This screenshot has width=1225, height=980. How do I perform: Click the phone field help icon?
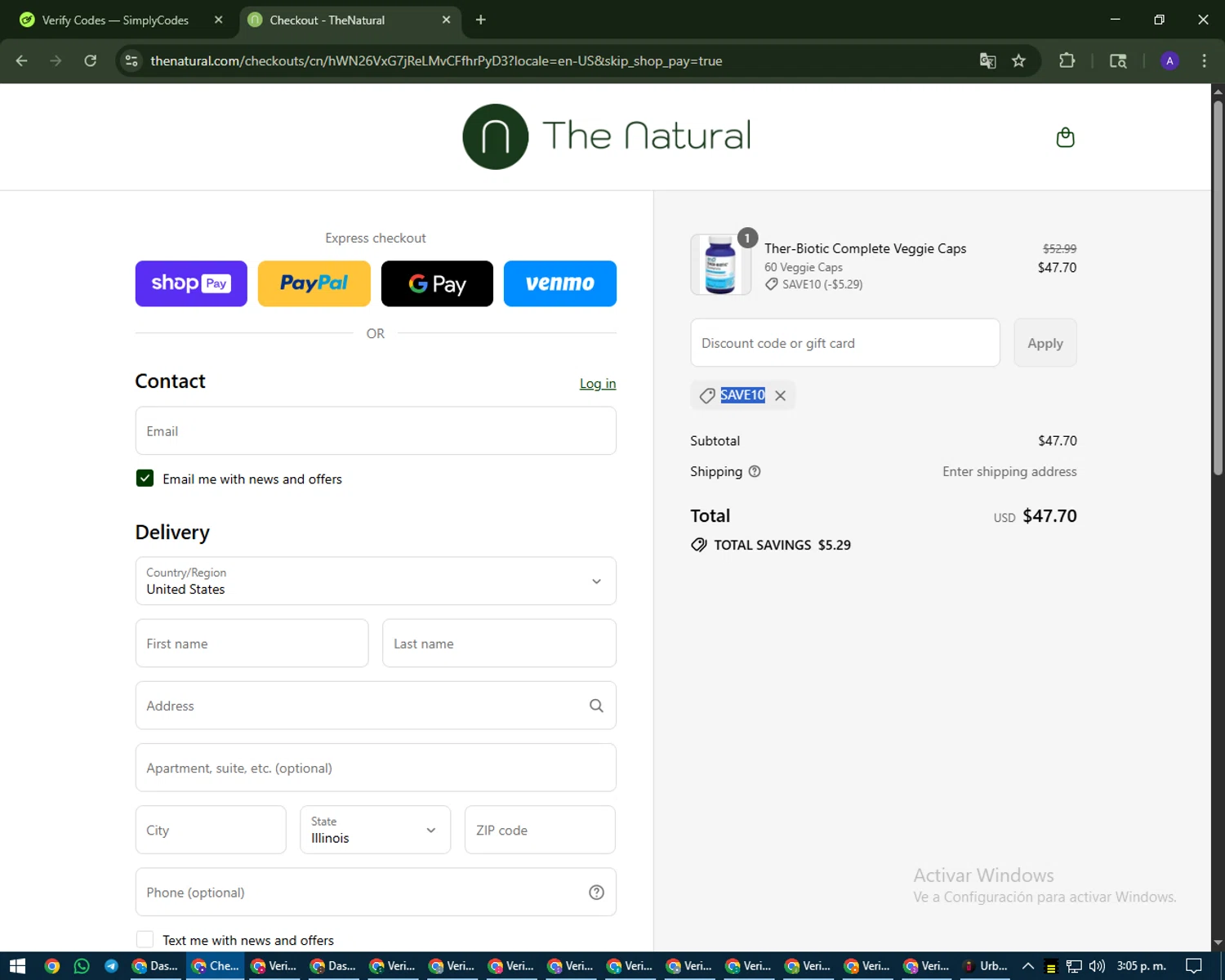coord(596,893)
